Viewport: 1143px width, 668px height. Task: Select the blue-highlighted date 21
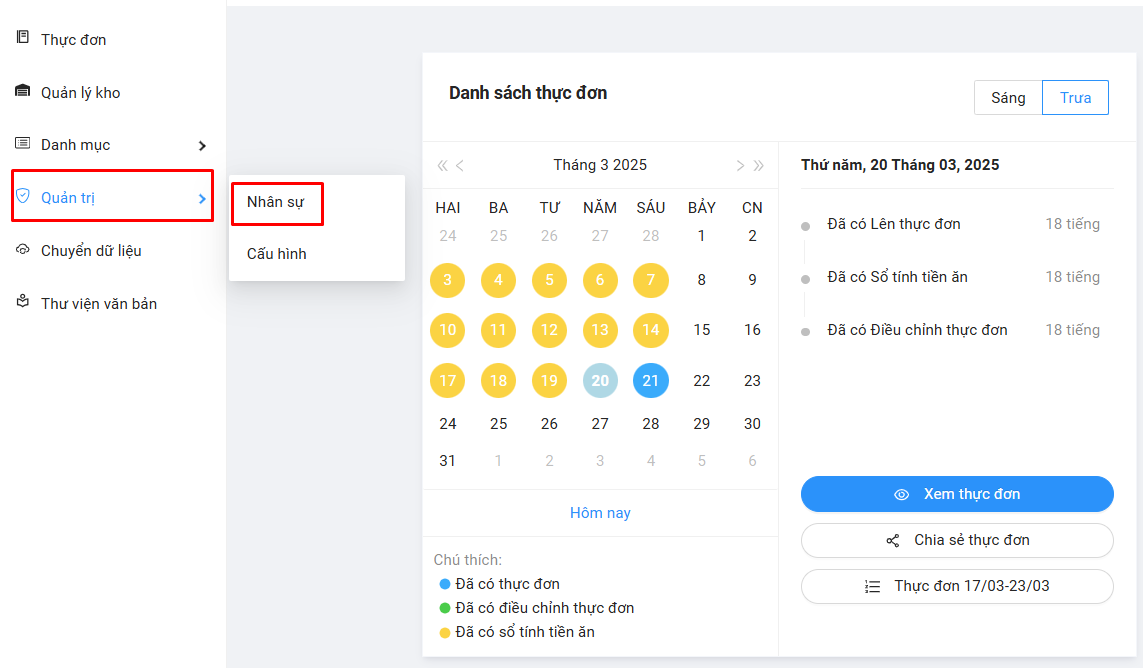pyautogui.click(x=651, y=381)
